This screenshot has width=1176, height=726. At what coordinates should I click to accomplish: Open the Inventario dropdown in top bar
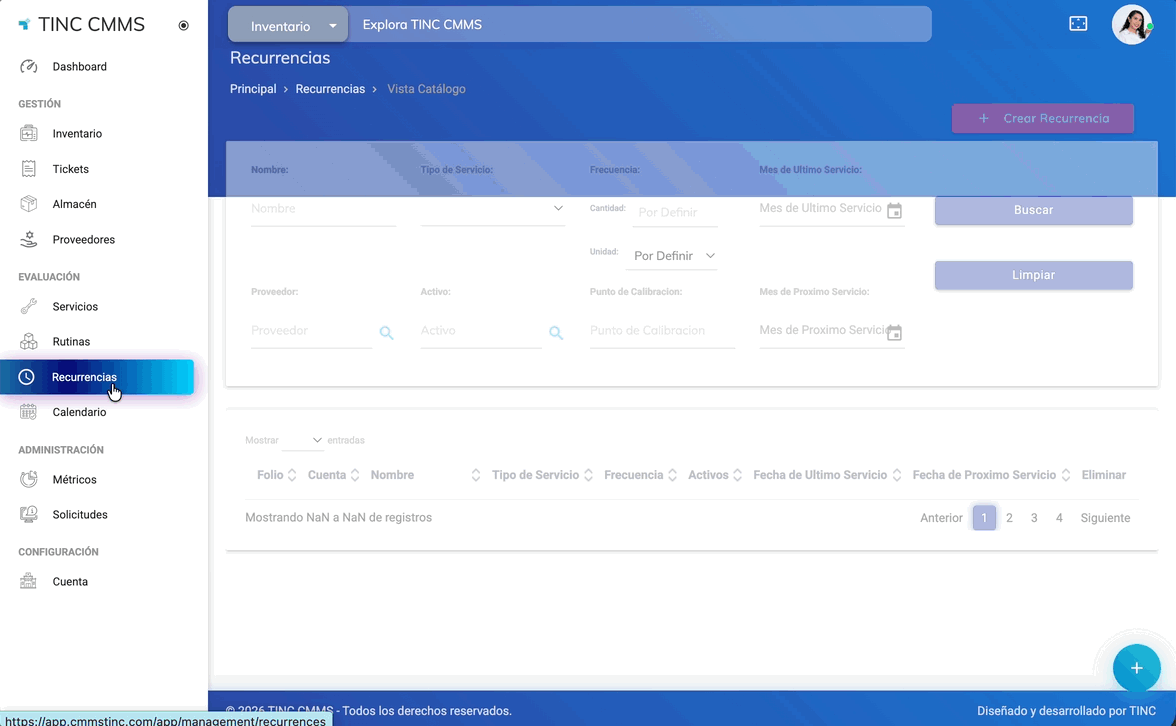288,26
